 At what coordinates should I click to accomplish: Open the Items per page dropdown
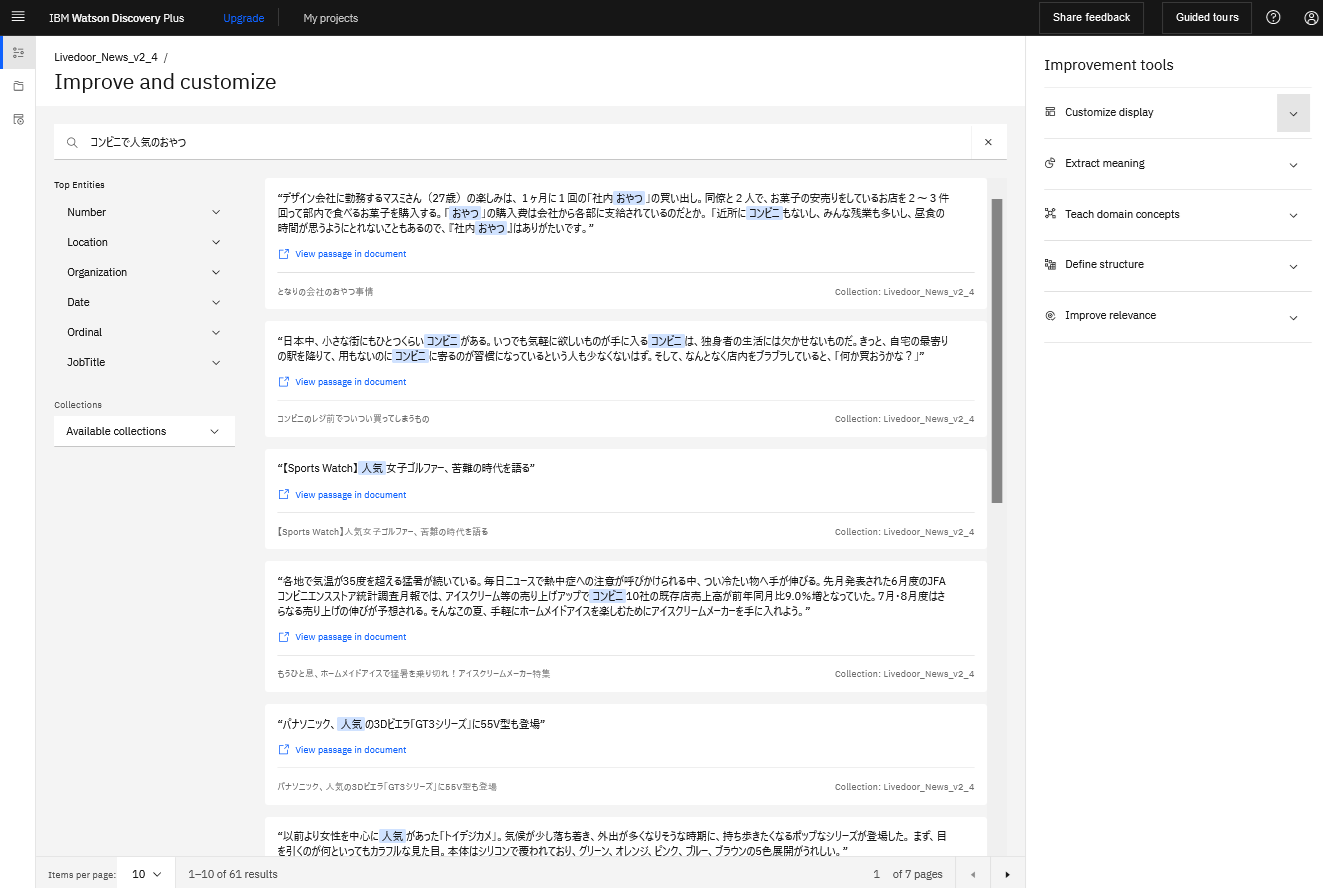(x=146, y=874)
